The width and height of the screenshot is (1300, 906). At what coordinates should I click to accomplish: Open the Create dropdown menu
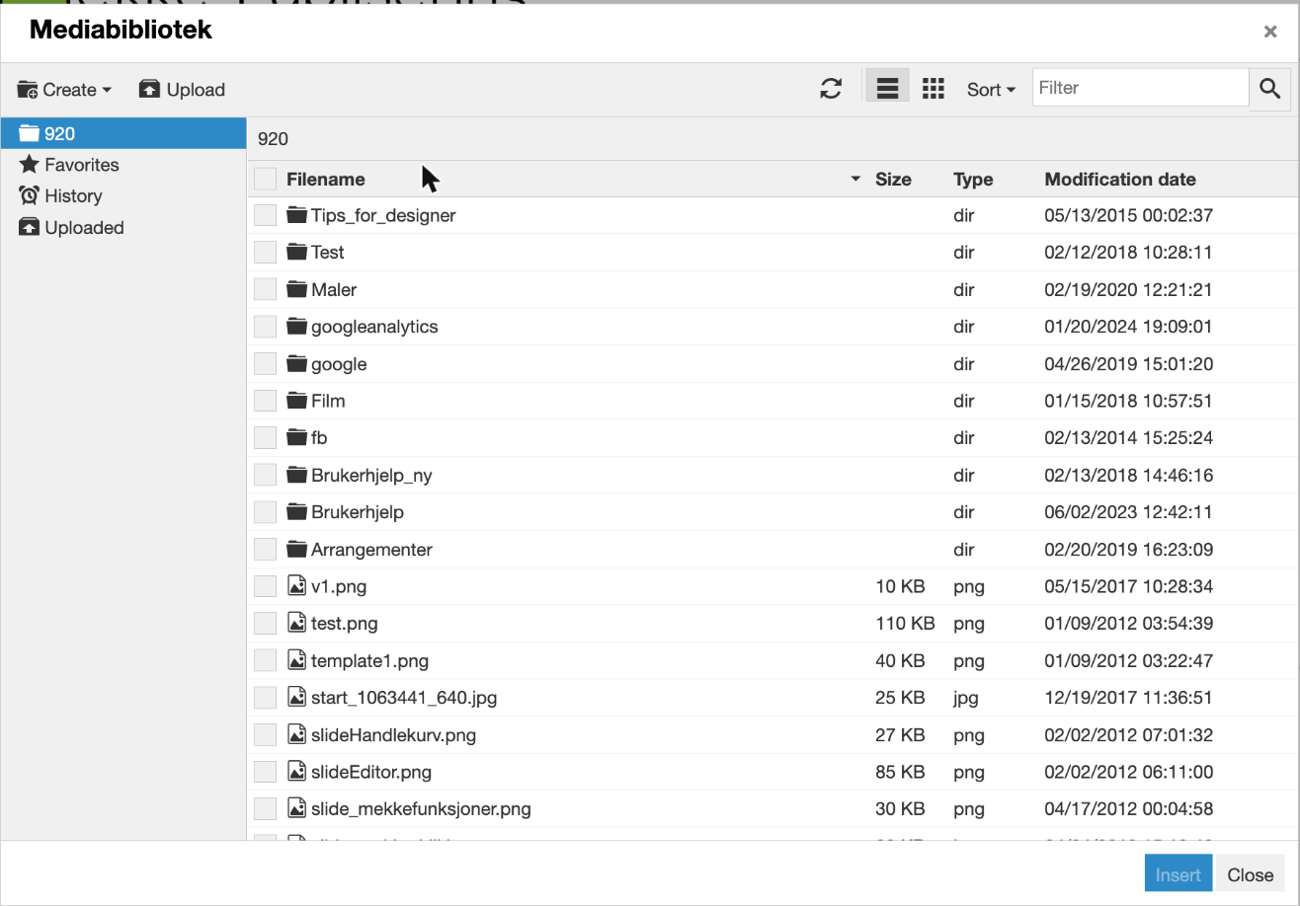pyautogui.click(x=65, y=89)
